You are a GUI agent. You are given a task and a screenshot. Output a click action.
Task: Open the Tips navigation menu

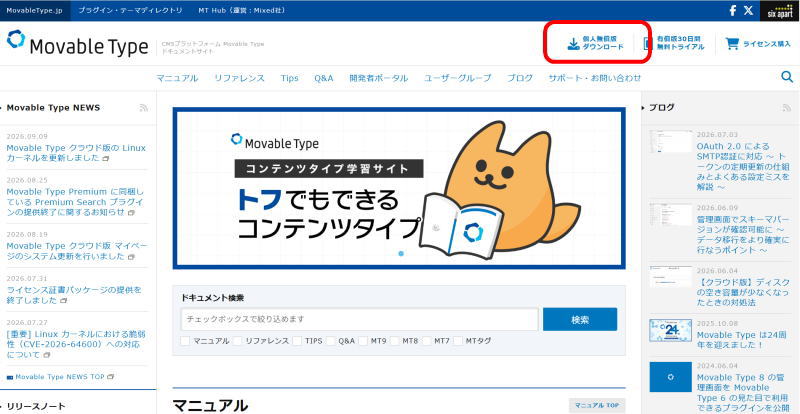click(289, 78)
